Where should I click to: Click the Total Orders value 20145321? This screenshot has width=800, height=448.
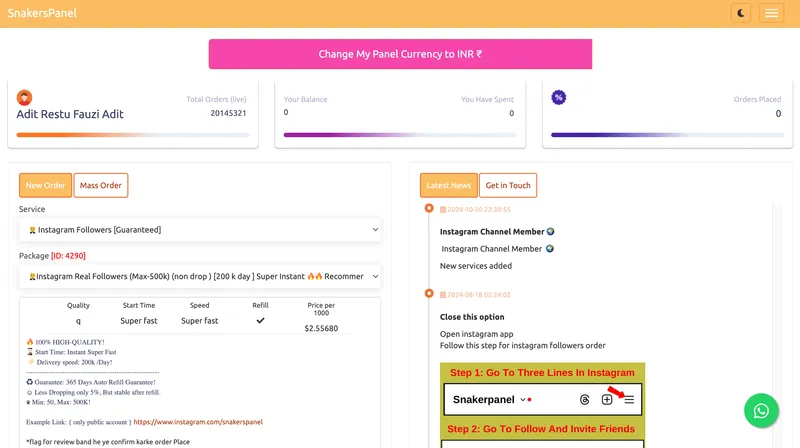228,113
